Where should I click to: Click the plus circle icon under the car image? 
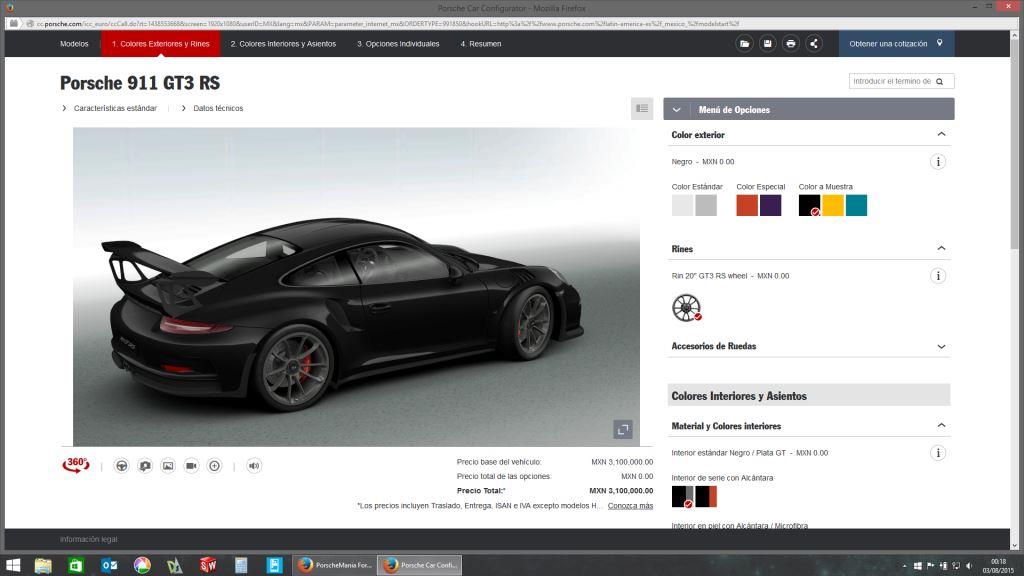pyautogui.click(x=214, y=466)
